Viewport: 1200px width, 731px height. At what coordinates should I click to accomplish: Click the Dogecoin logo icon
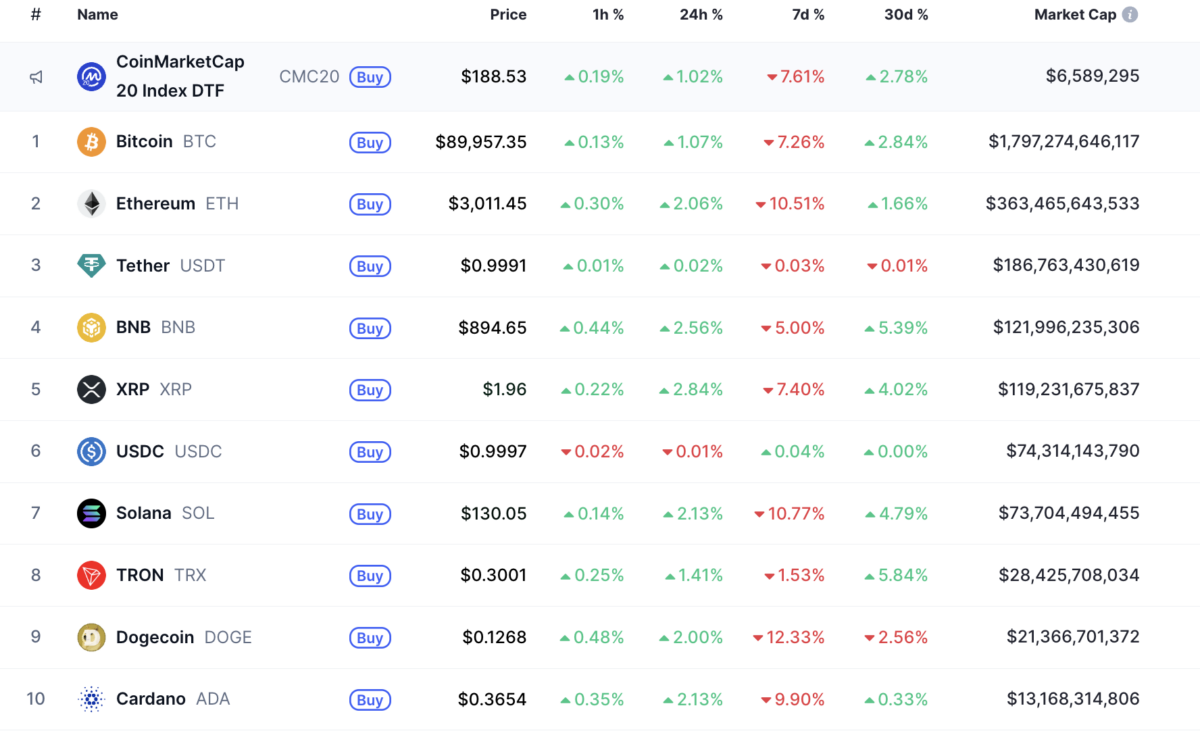click(x=91, y=638)
